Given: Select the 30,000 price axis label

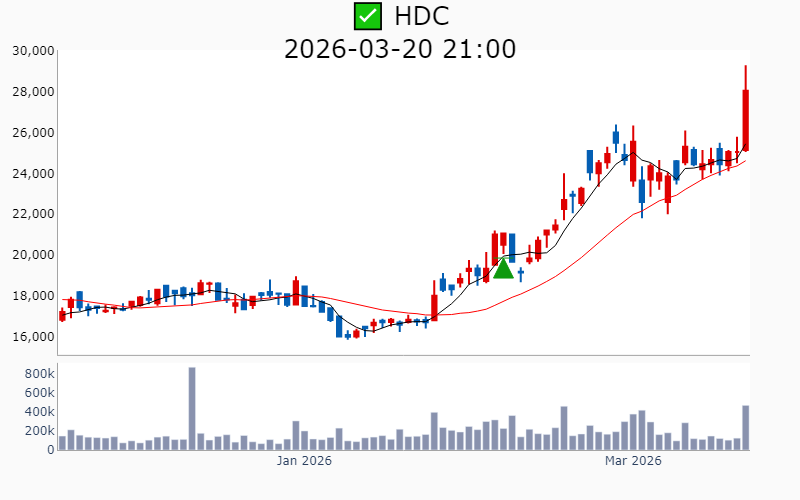Looking at the screenshot, I should click(x=32, y=51).
